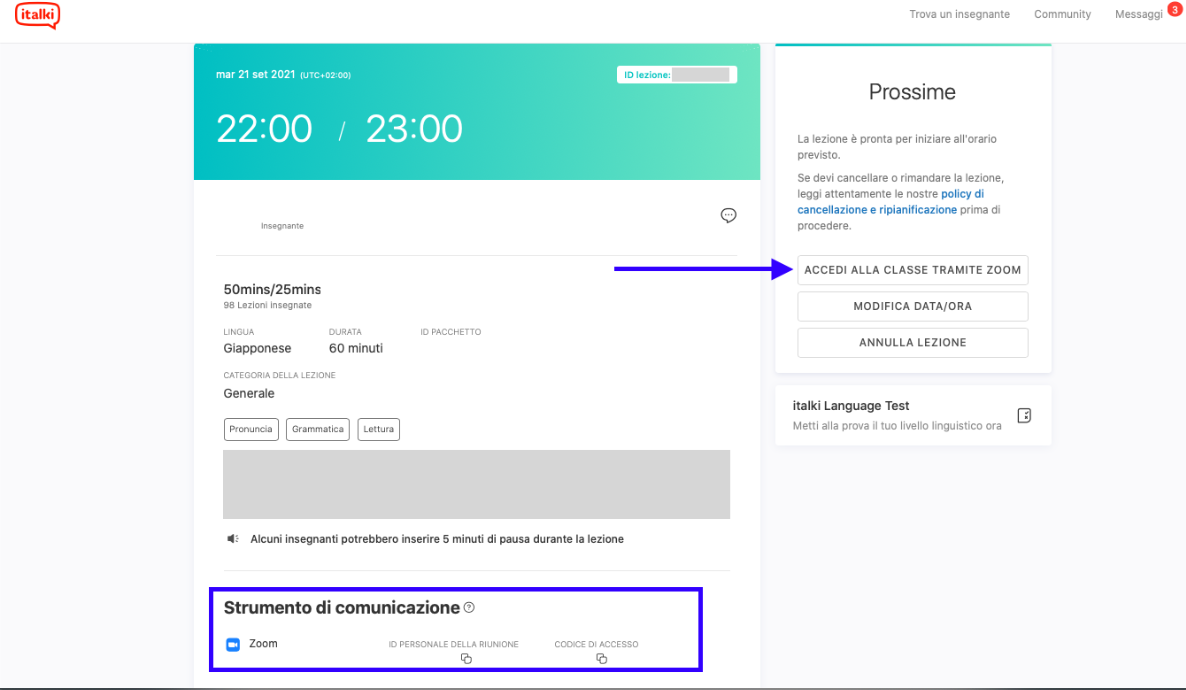Copy the Zoom access code
1186x690 pixels.
coord(601,658)
